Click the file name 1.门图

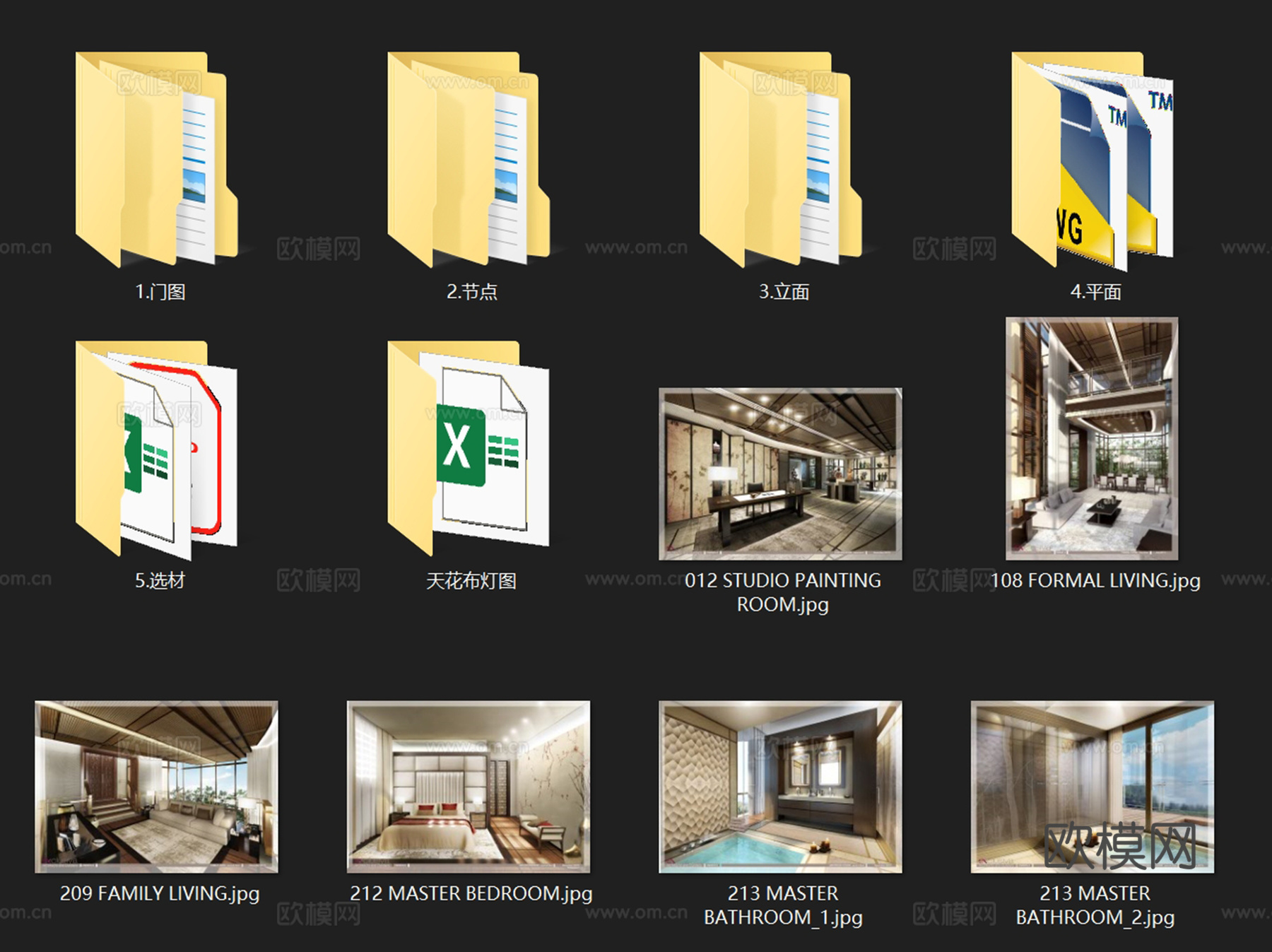pyautogui.click(x=160, y=292)
